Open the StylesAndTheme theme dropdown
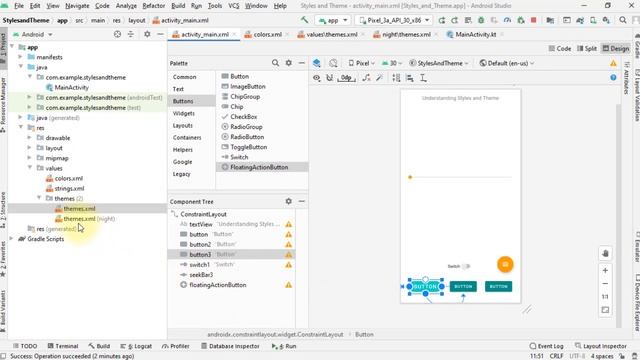The height and width of the screenshot is (360, 640). click(x=439, y=63)
